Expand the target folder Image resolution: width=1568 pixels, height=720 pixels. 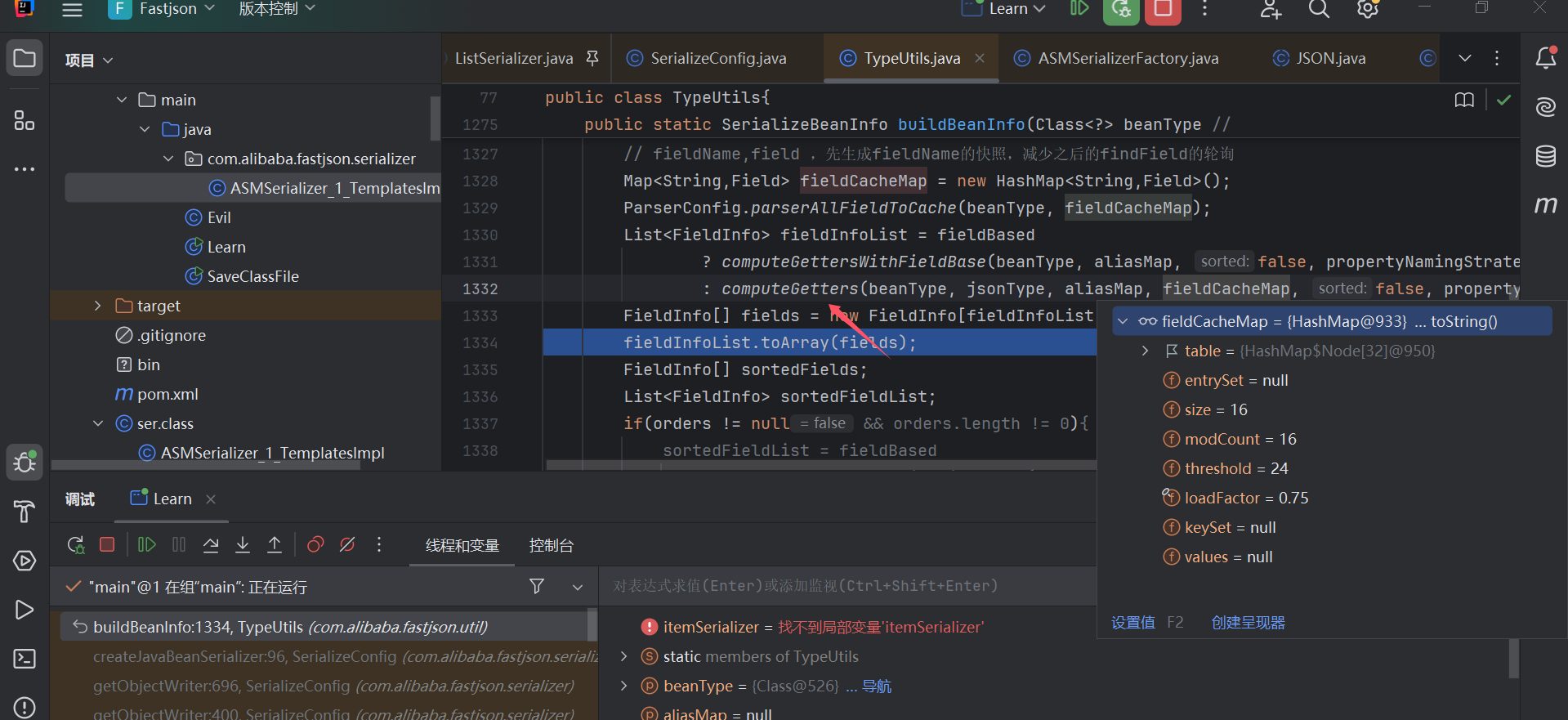[98, 306]
